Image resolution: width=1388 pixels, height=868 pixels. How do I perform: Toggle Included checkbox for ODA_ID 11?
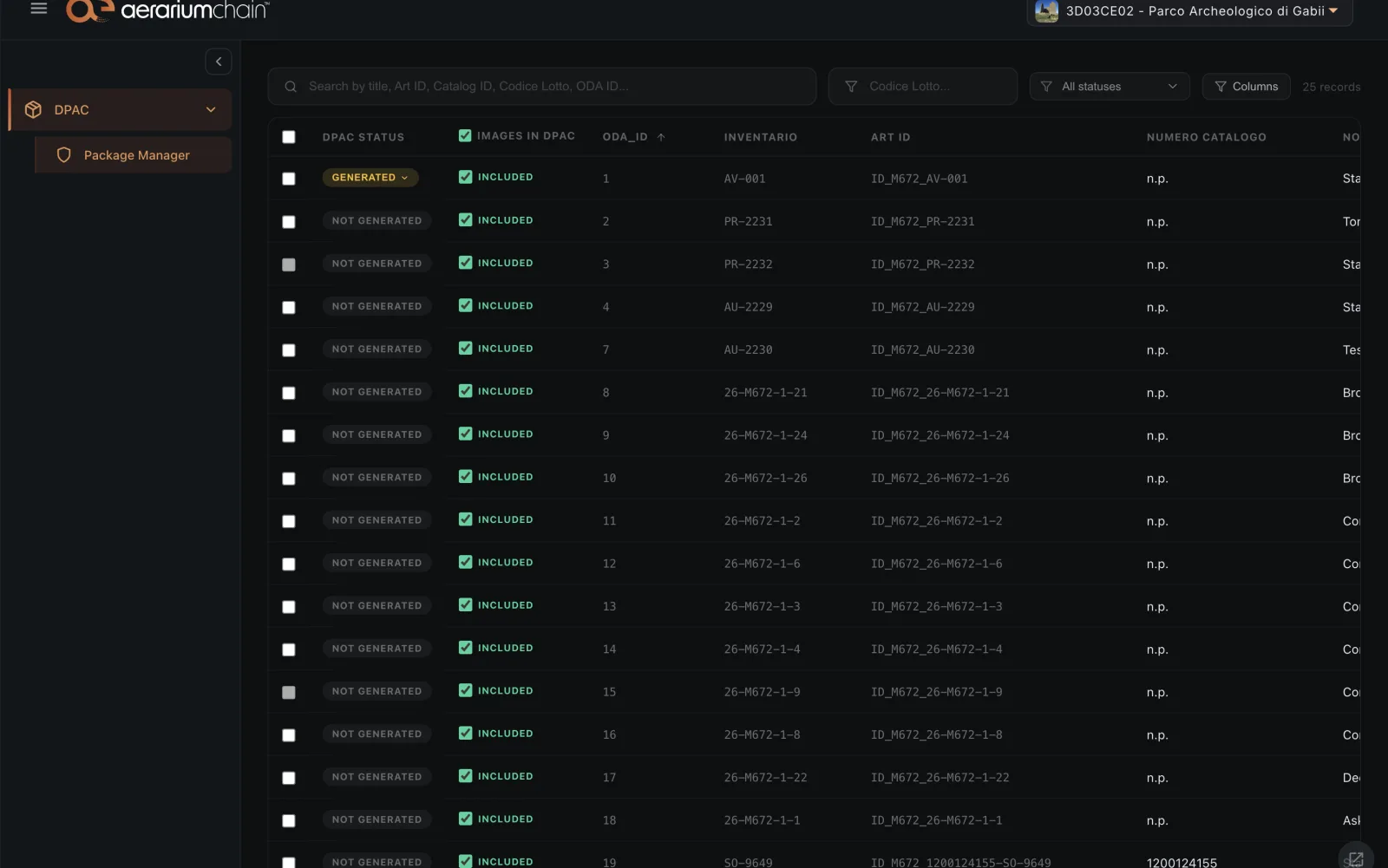pyautogui.click(x=466, y=519)
